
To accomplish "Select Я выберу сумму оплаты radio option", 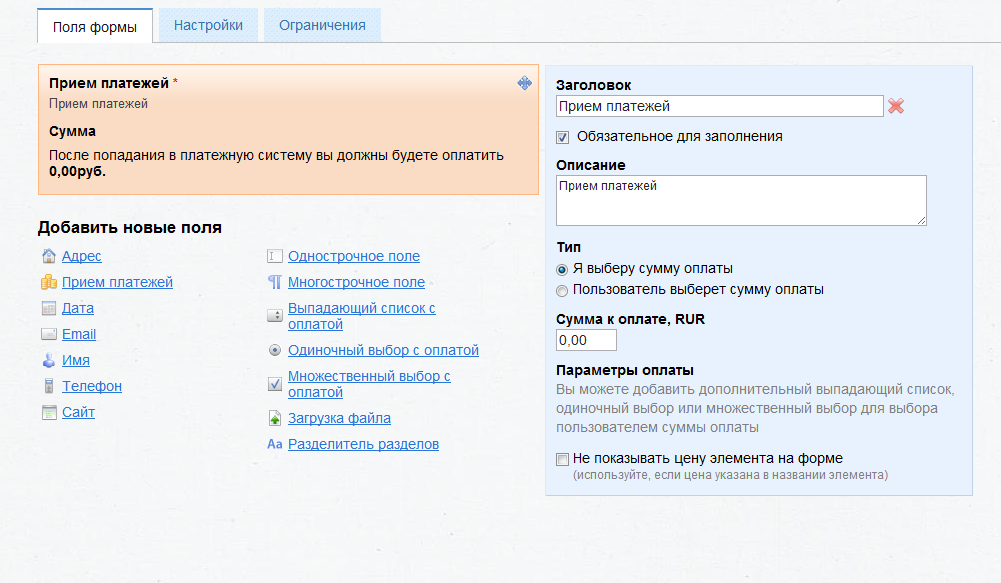I will click(563, 269).
